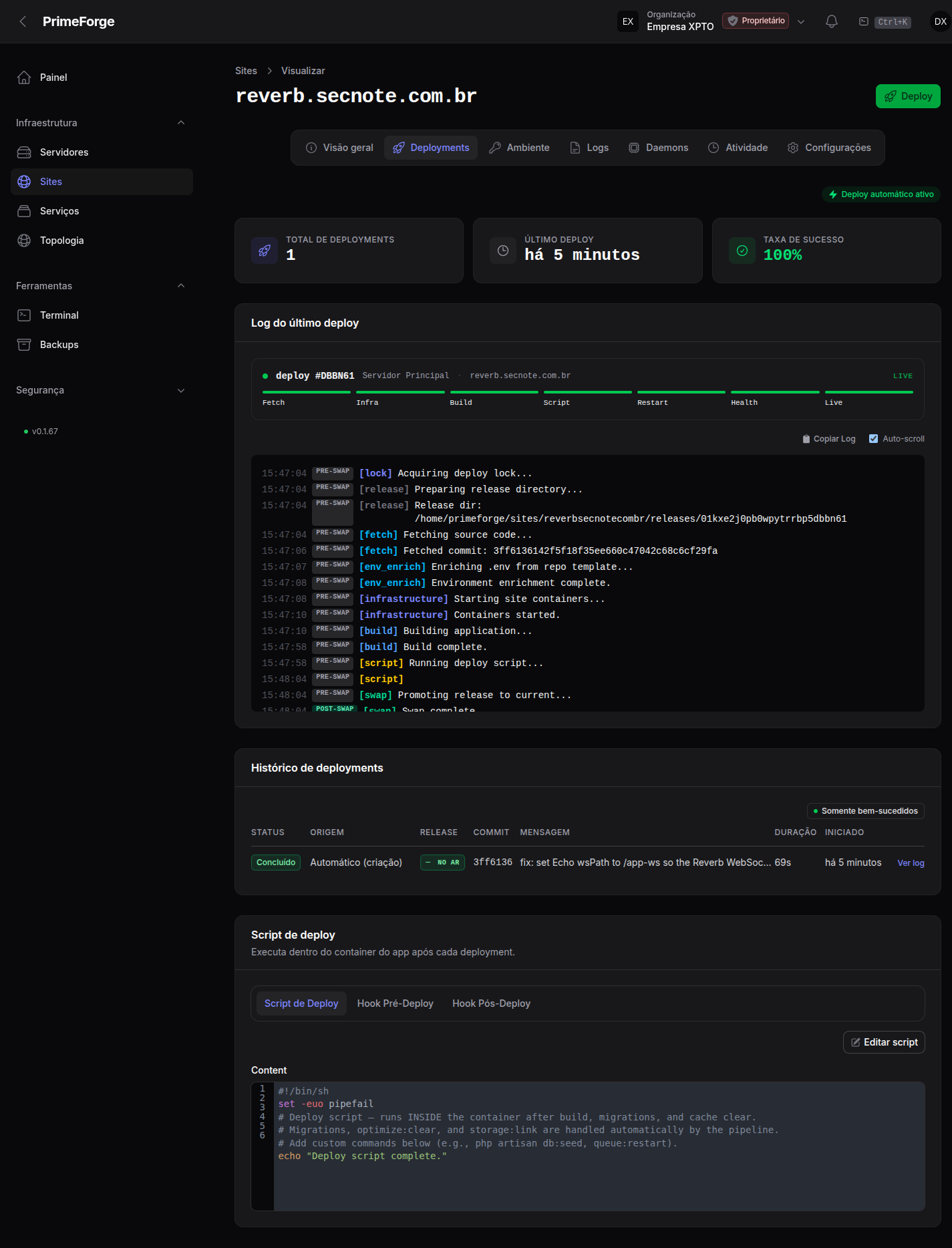This screenshot has height=1248, width=952.
Task: Open the notifications bell
Action: point(832,21)
